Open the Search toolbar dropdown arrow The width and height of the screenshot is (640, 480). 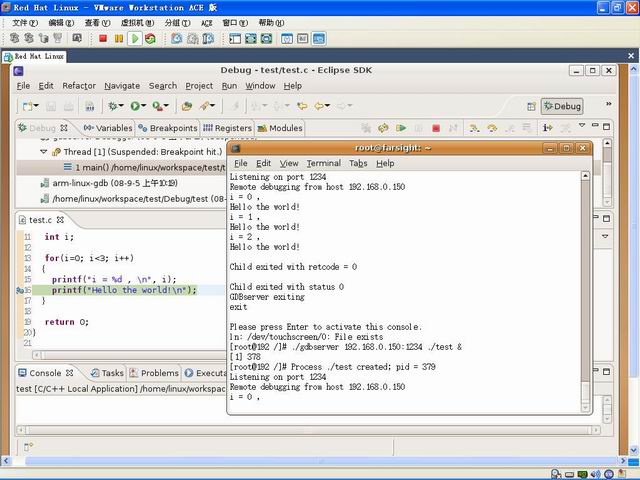213,106
